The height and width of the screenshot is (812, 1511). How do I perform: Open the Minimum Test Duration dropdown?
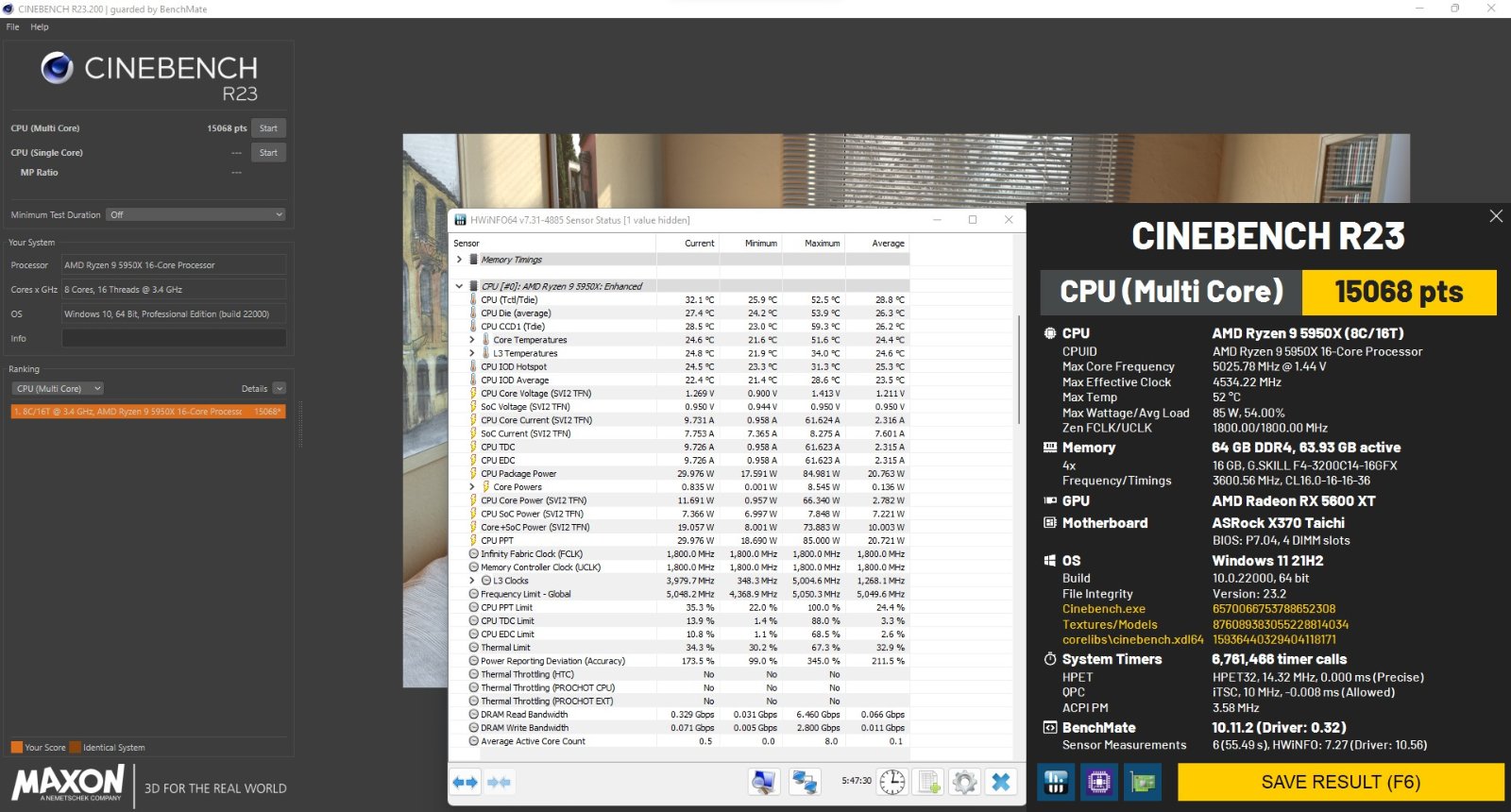tap(195, 214)
